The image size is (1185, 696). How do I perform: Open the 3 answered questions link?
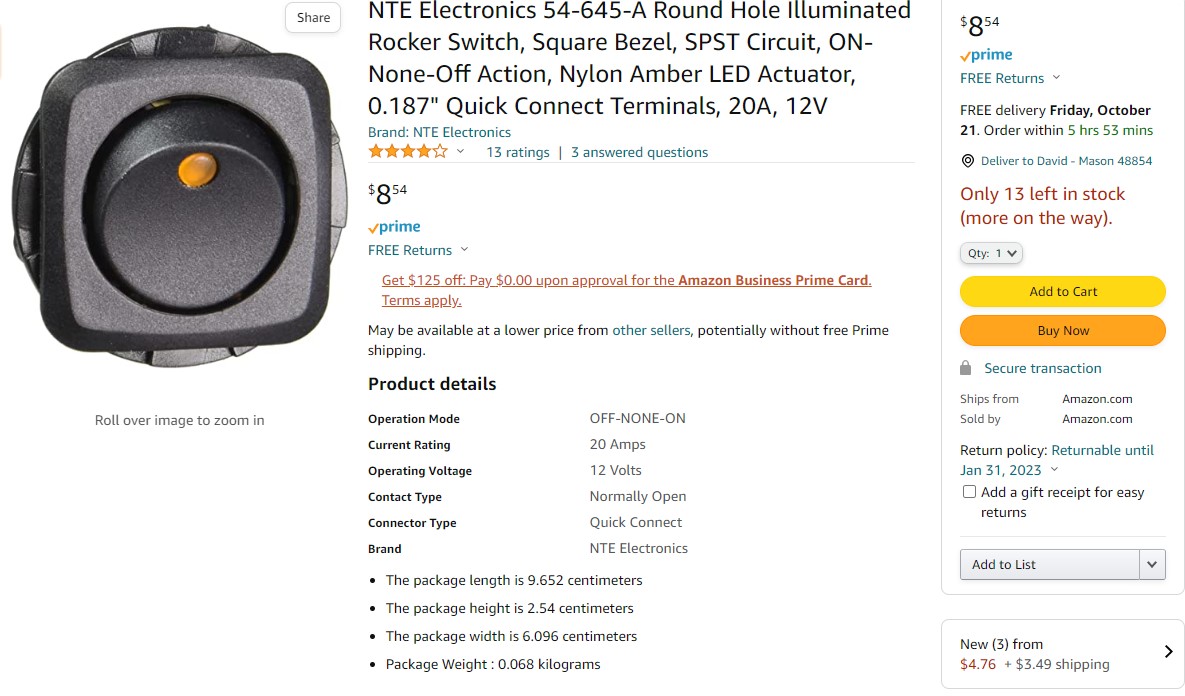(x=639, y=153)
